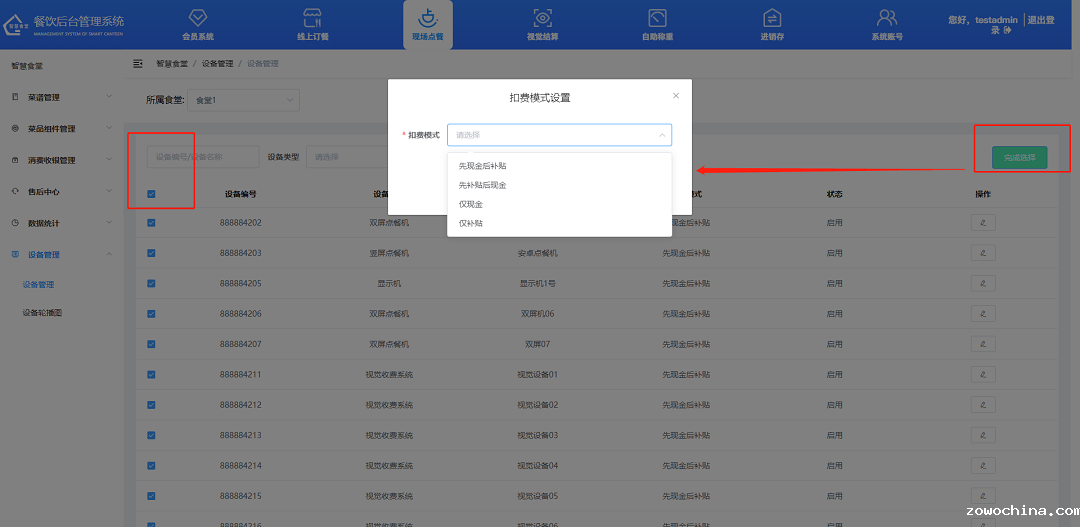Open the 所属食堂 dropdown
Screen dimensions: 1080x527
coord(244,100)
